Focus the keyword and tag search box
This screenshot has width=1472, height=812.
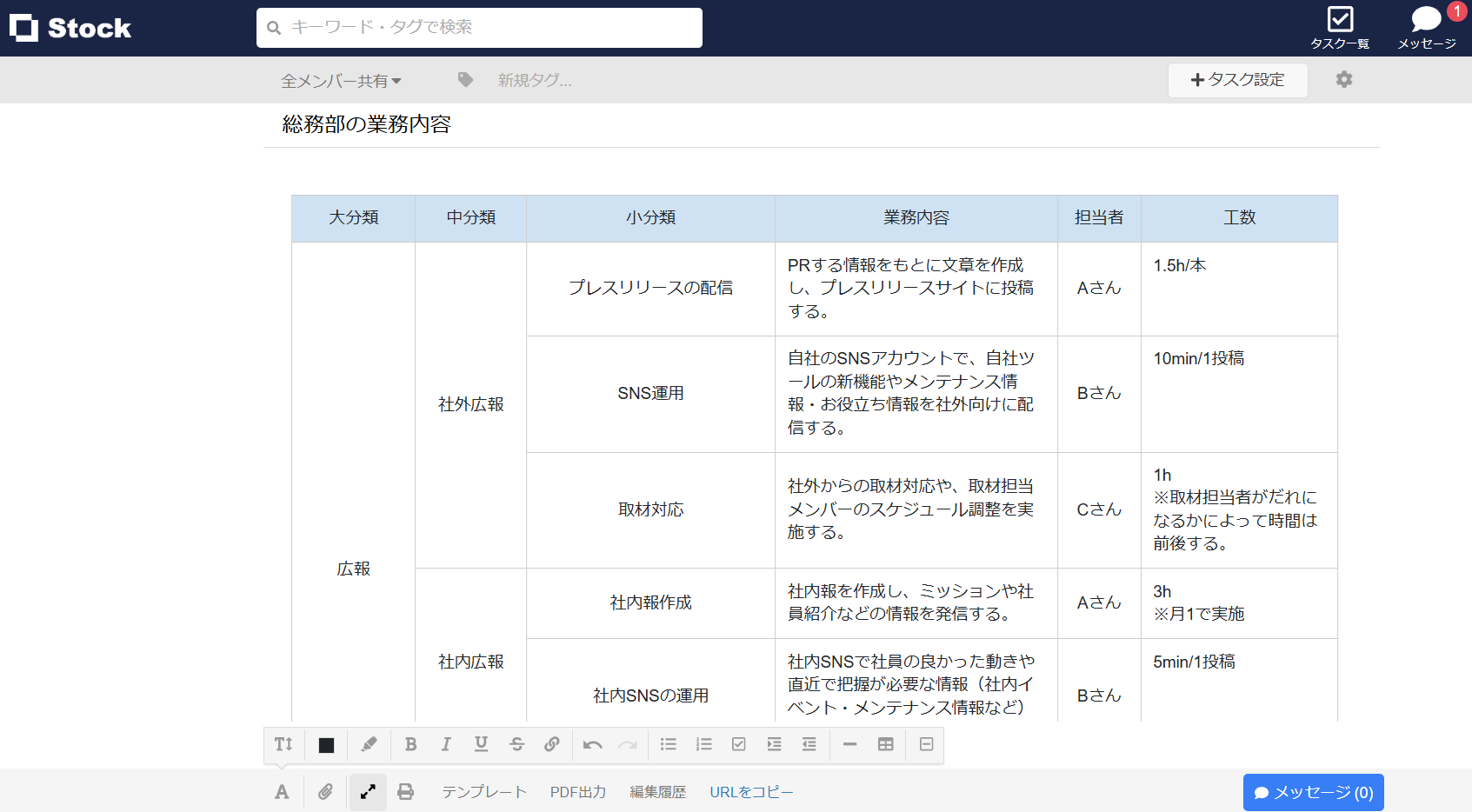479,28
